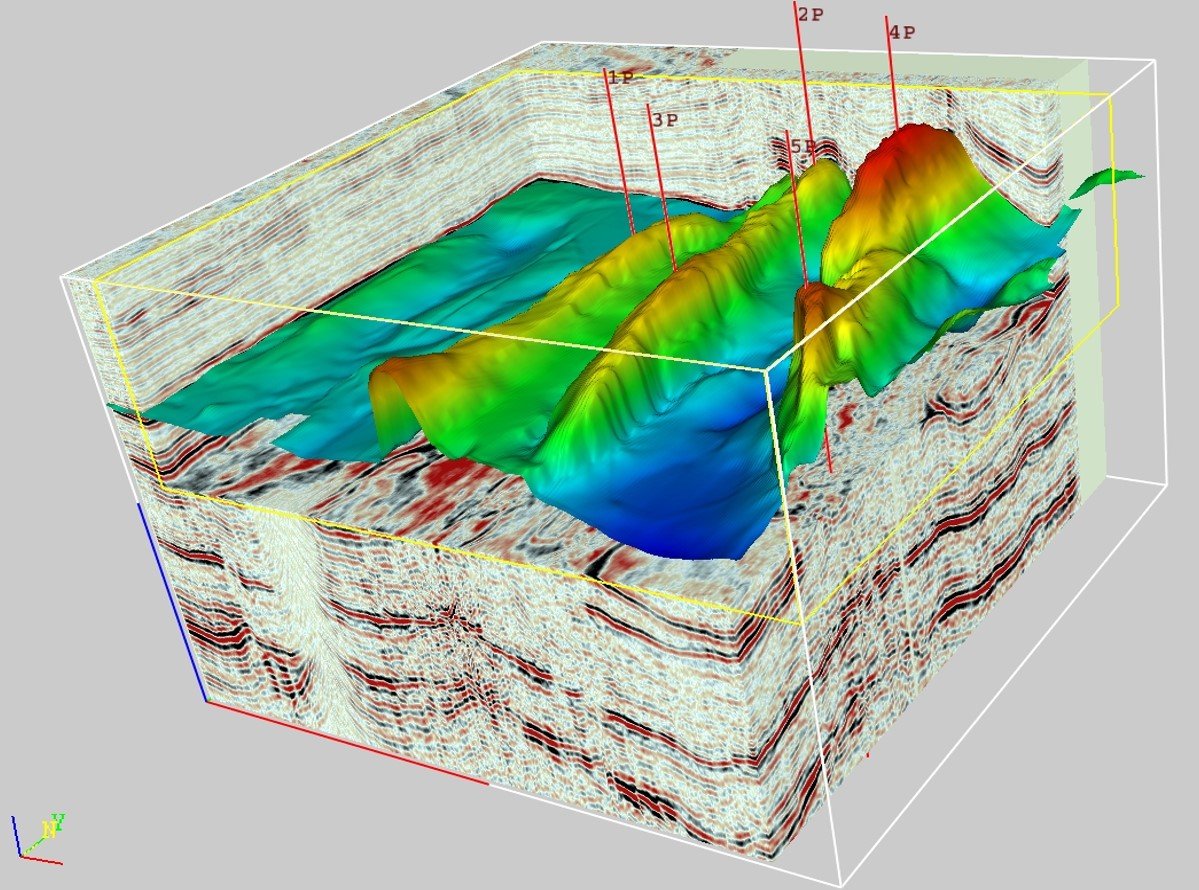
Task: Click the green surface fragment outside the cube
Action: pyautogui.click(x=1108, y=182)
